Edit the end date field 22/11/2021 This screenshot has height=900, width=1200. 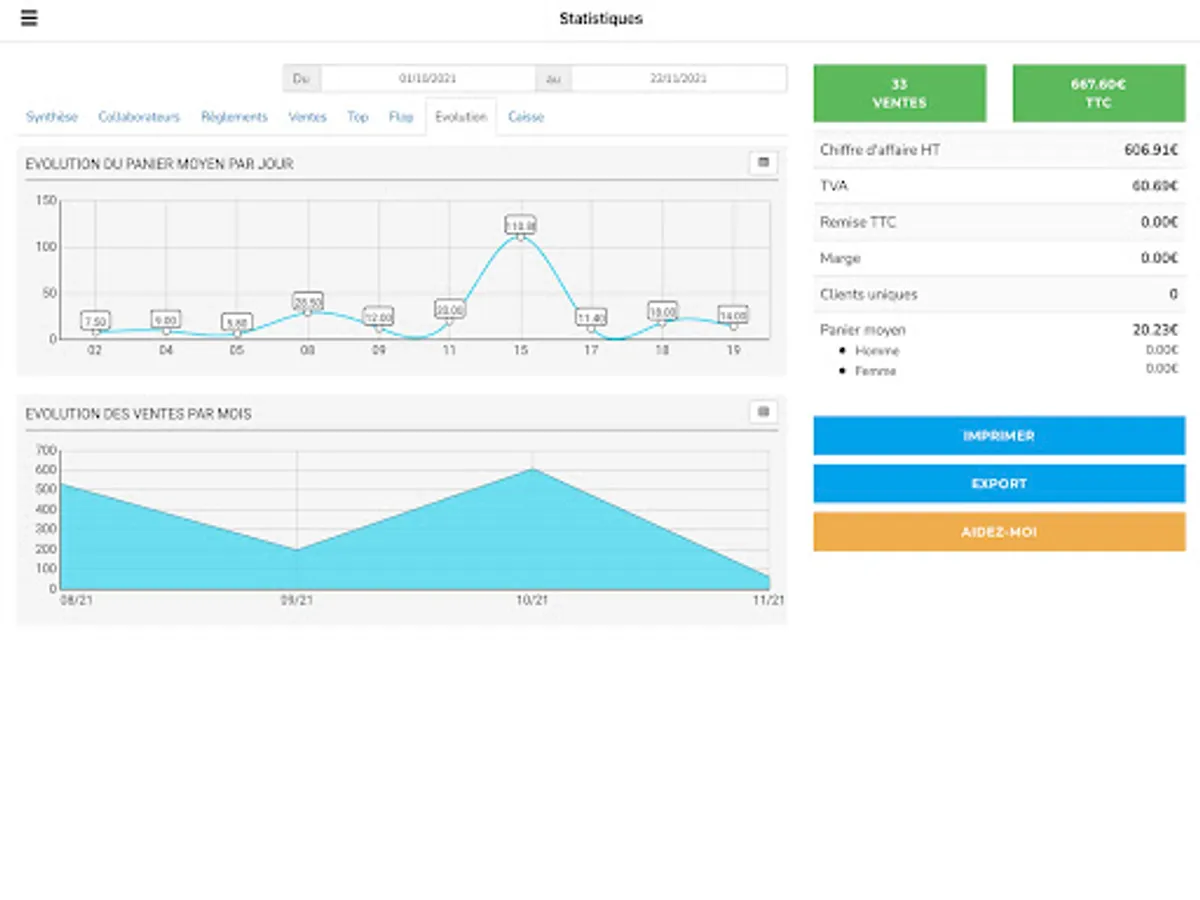pyautogui.click(x=679, y=78)
